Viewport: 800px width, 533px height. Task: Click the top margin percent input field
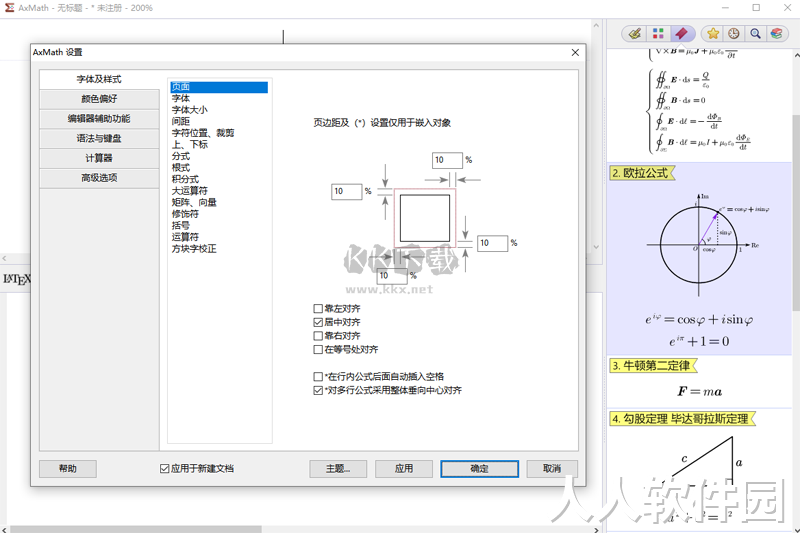pyautogui.click(x=346, y=191)
